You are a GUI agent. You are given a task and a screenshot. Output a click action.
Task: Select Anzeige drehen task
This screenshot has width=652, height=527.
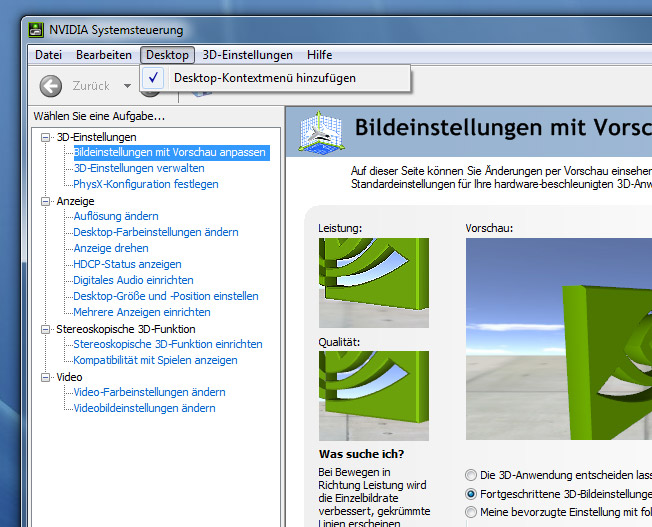click(111, 248)
